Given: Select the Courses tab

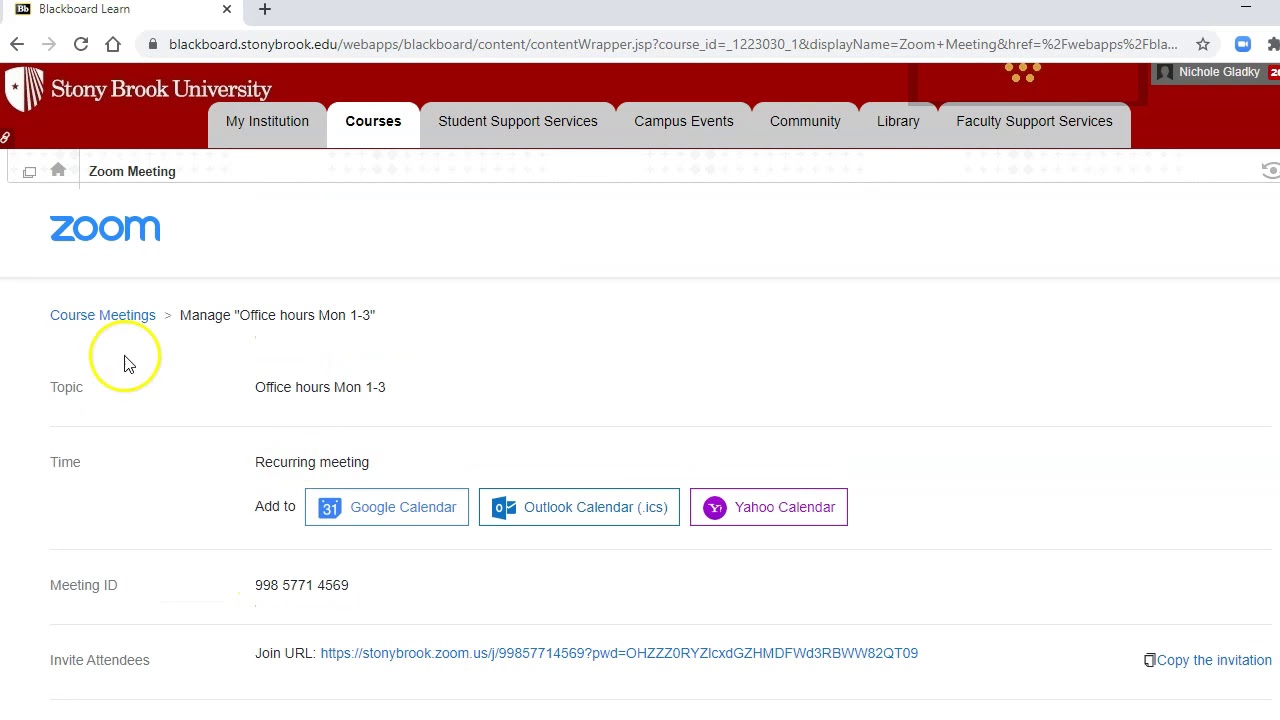Looking at the screenshot, I should [373, 121].
